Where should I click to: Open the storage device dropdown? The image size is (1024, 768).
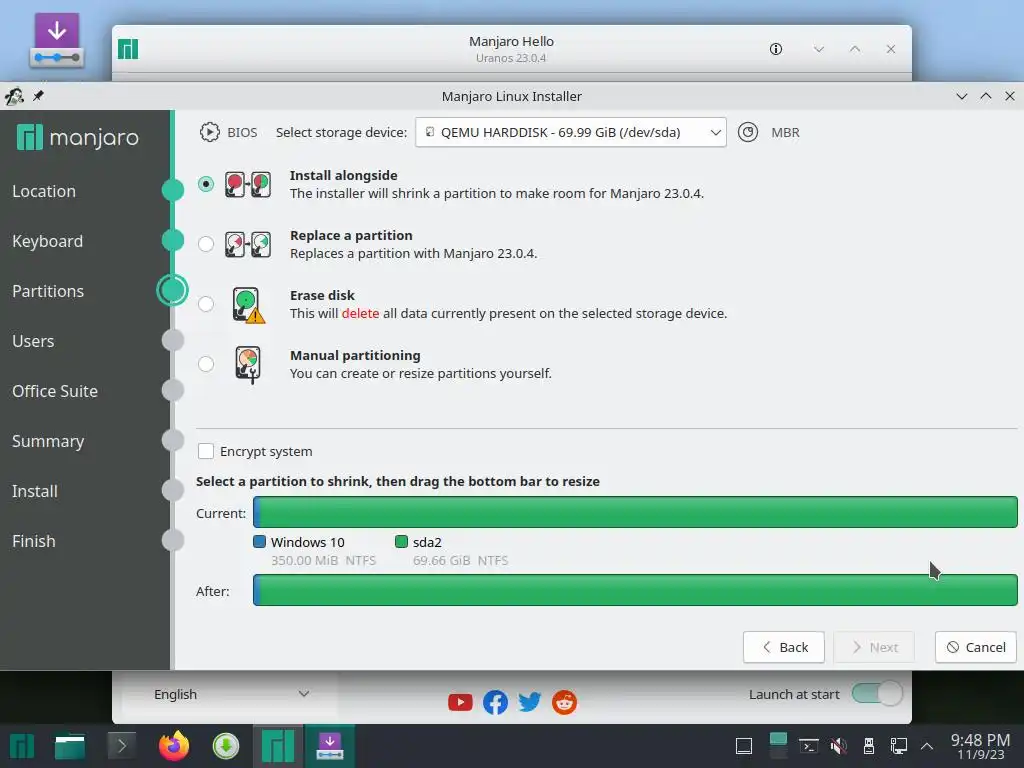(571, 133)
